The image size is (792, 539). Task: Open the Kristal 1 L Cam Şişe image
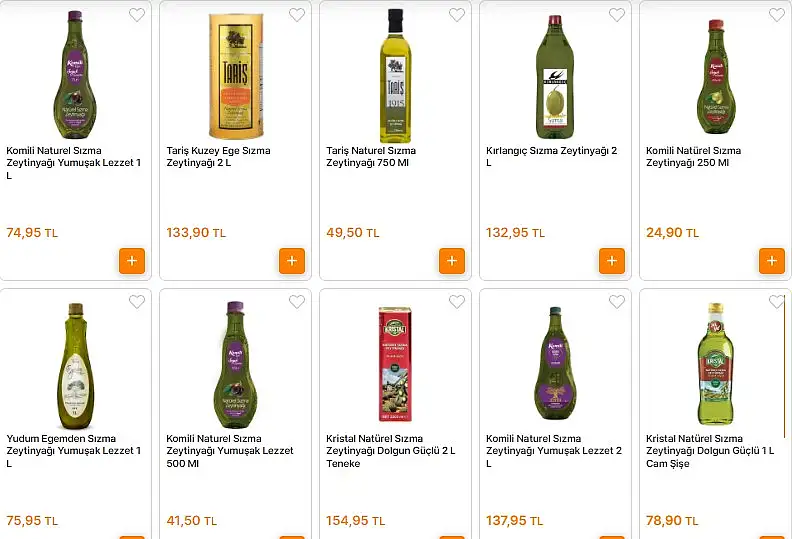715,364
